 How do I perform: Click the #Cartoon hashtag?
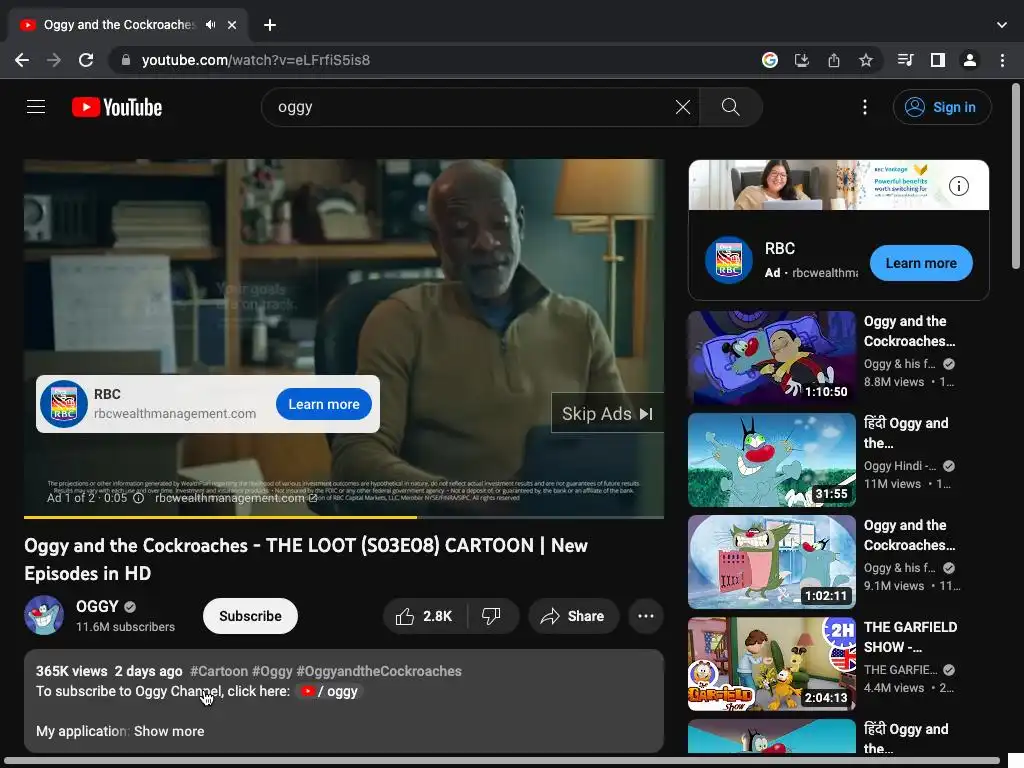pyautogui.click(x=219, y=671)
